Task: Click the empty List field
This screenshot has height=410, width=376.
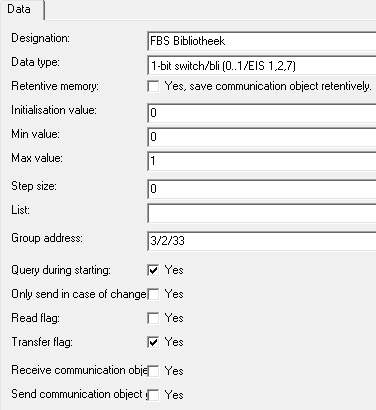Action: 262,213
